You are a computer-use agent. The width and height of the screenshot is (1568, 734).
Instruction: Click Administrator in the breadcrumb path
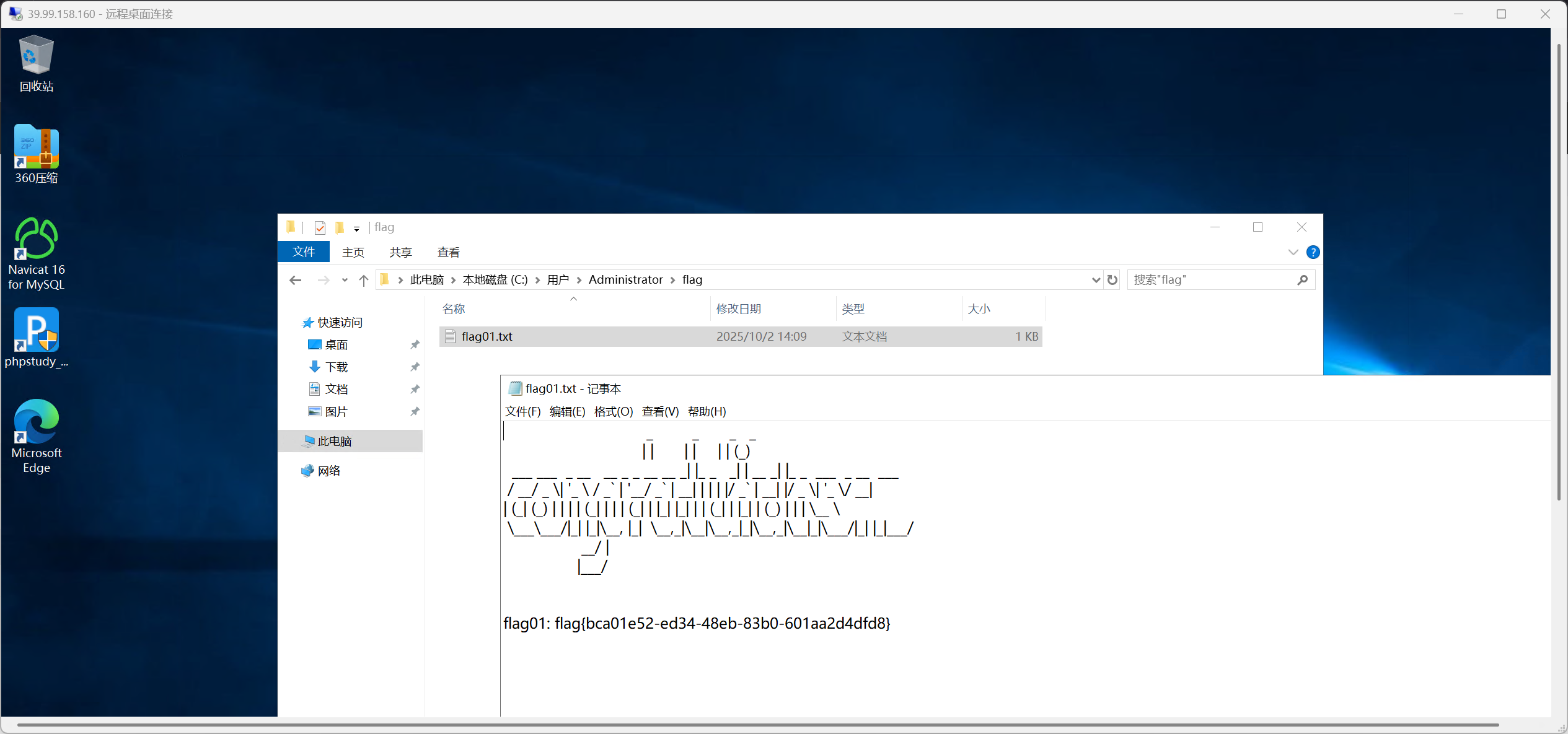coord(625,280)
